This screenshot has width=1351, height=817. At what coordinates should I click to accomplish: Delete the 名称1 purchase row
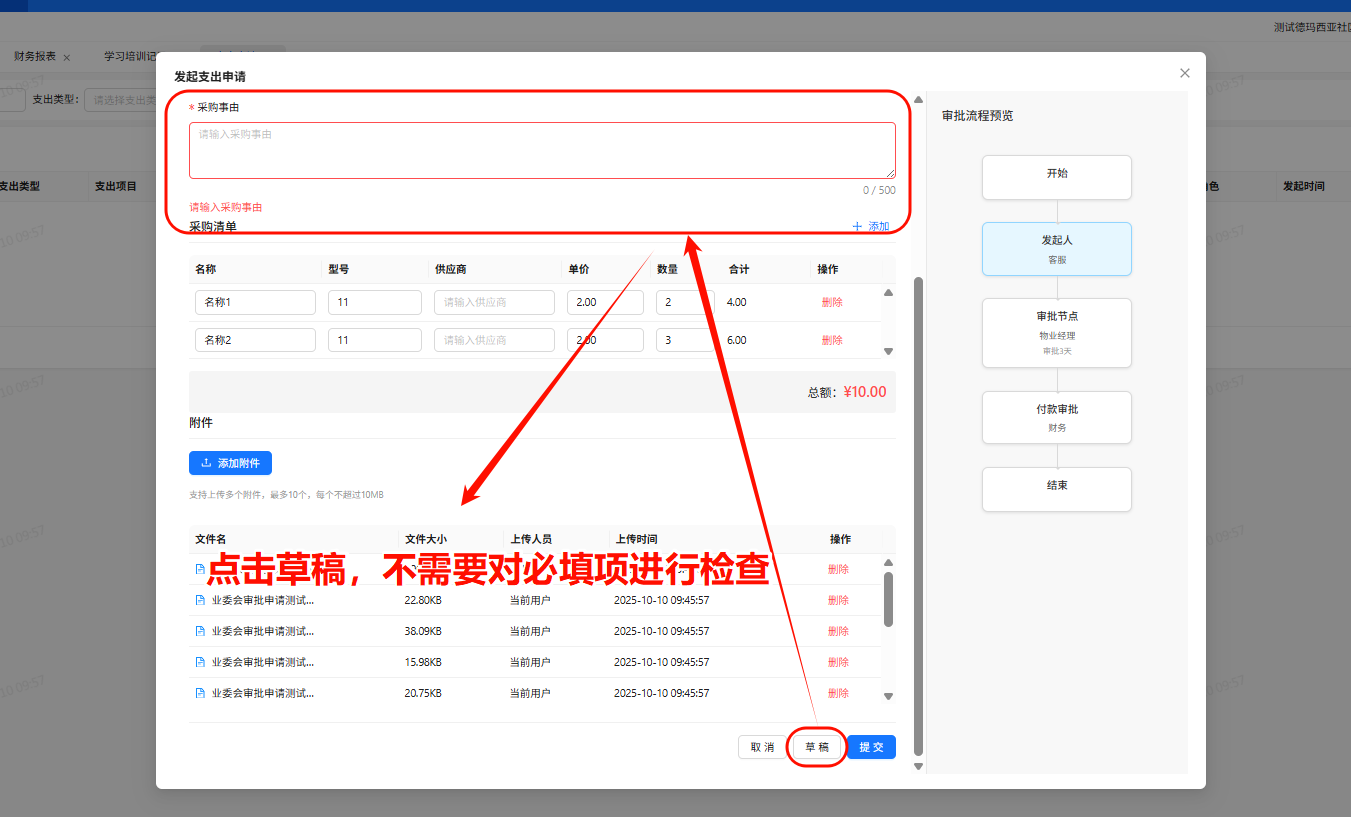[832, 303]
